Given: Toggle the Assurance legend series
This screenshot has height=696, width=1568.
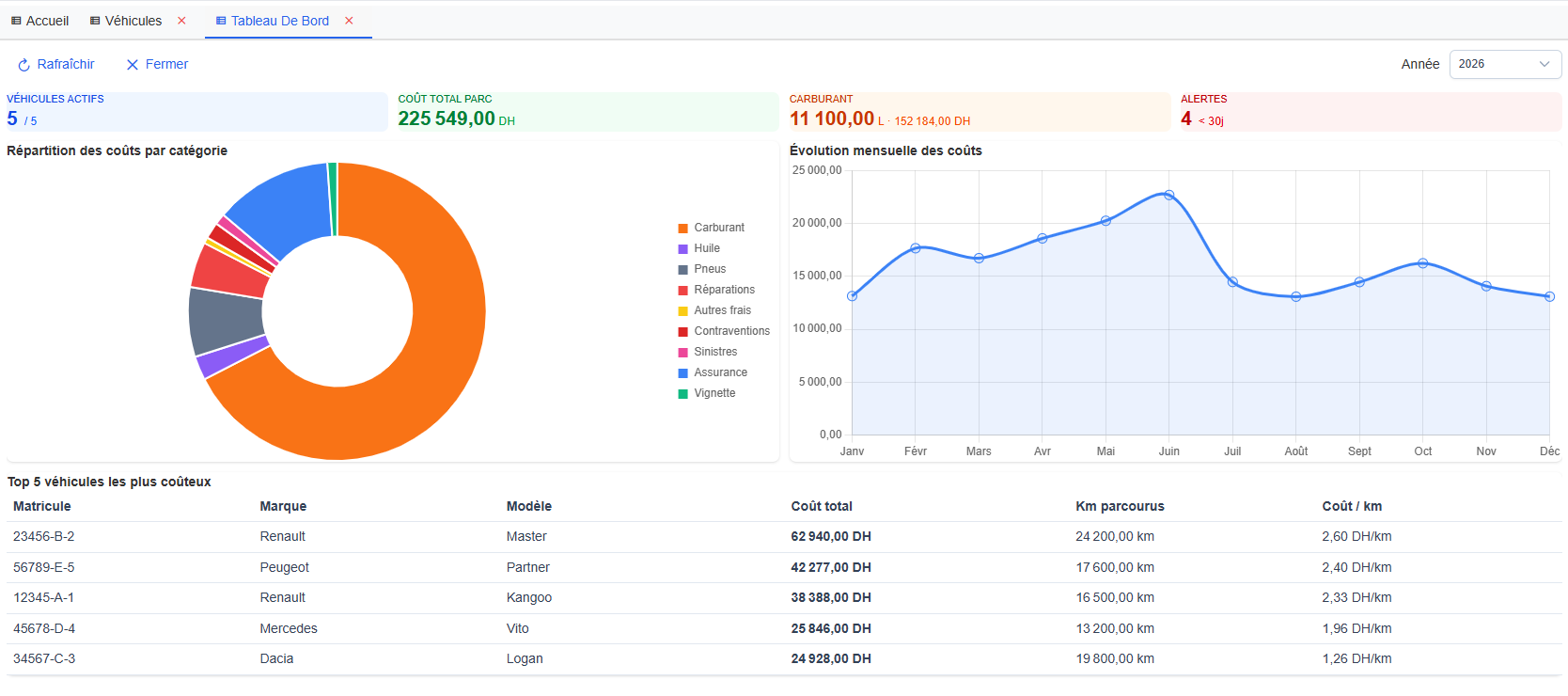Looking at the screenshot, I should 720,372.
